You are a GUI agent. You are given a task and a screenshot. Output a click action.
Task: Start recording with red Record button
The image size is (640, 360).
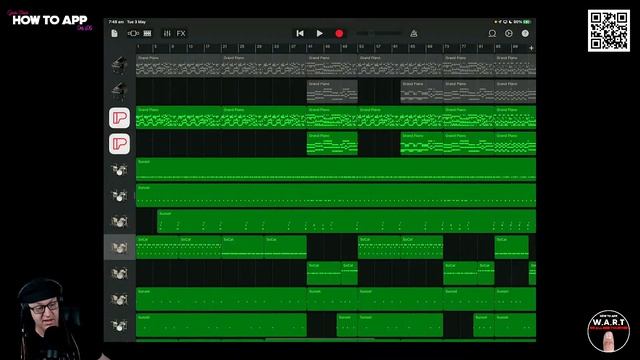[x=339, y=33]
